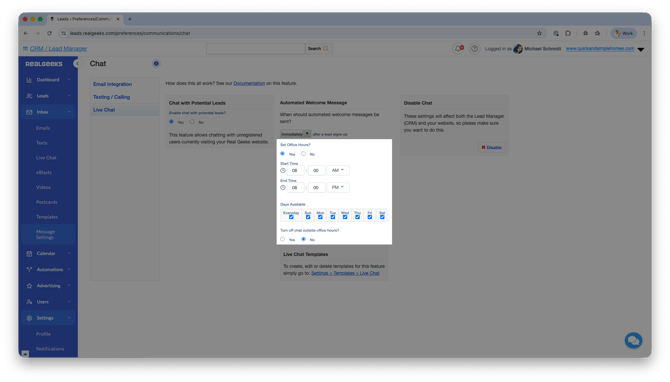670x382 pixels.
Task: Expand the Calendar sidebar chevron
Action: [69, 254]
